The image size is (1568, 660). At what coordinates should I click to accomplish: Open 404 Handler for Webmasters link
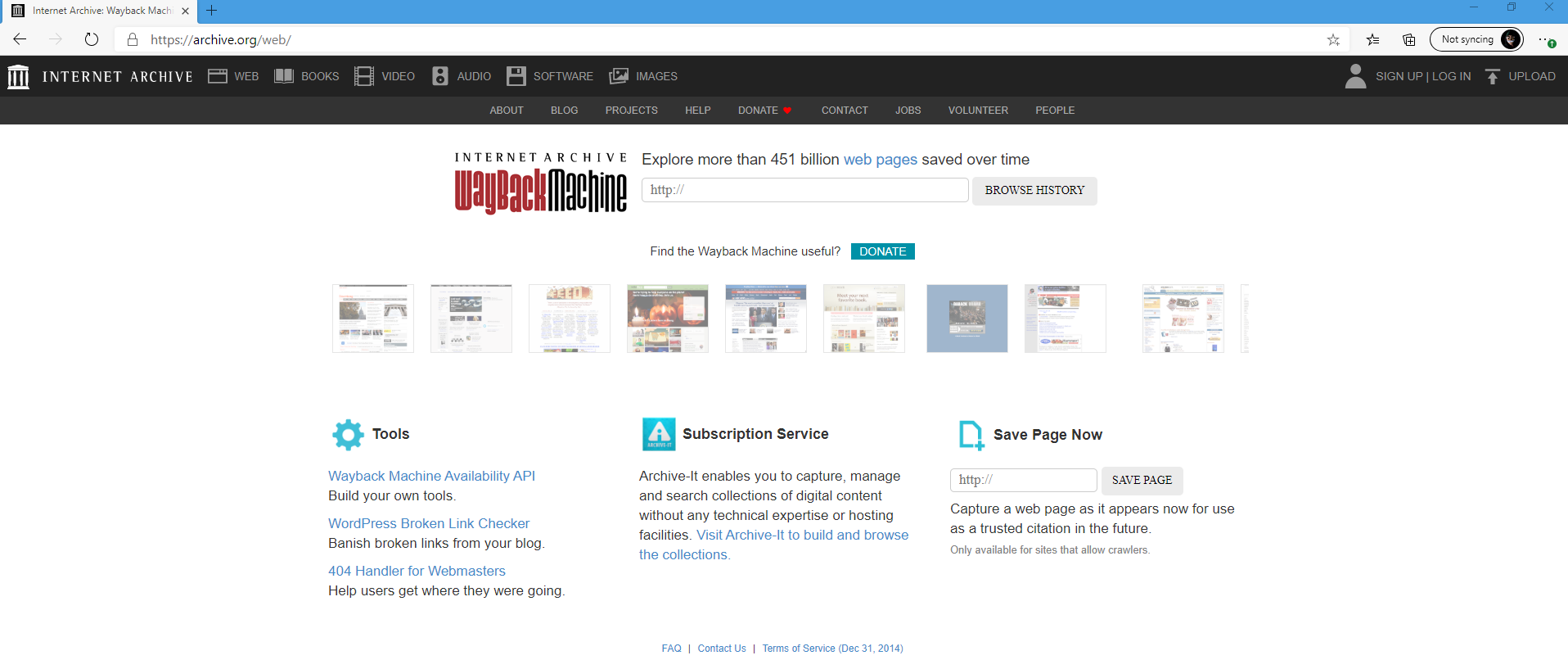pos(417,571)
